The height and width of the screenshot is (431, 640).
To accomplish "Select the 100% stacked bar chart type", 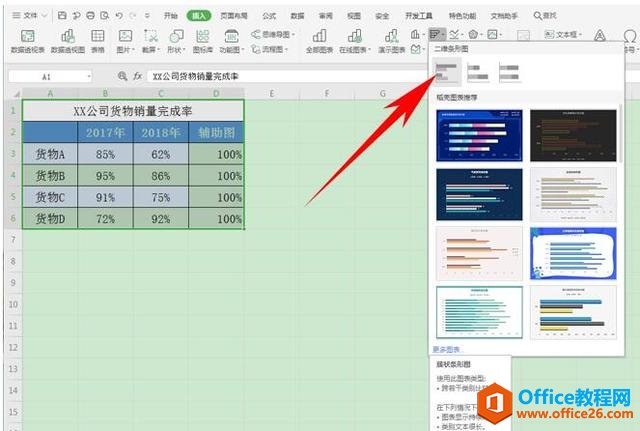I will point(509,72).
